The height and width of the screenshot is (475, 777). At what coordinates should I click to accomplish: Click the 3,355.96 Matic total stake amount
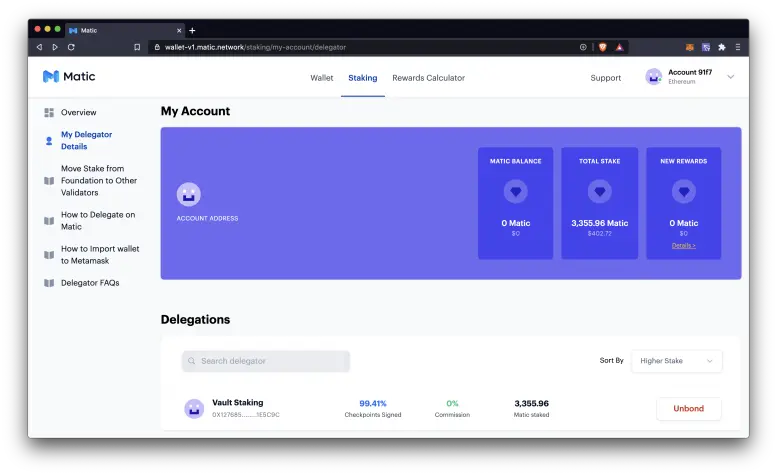600,223
